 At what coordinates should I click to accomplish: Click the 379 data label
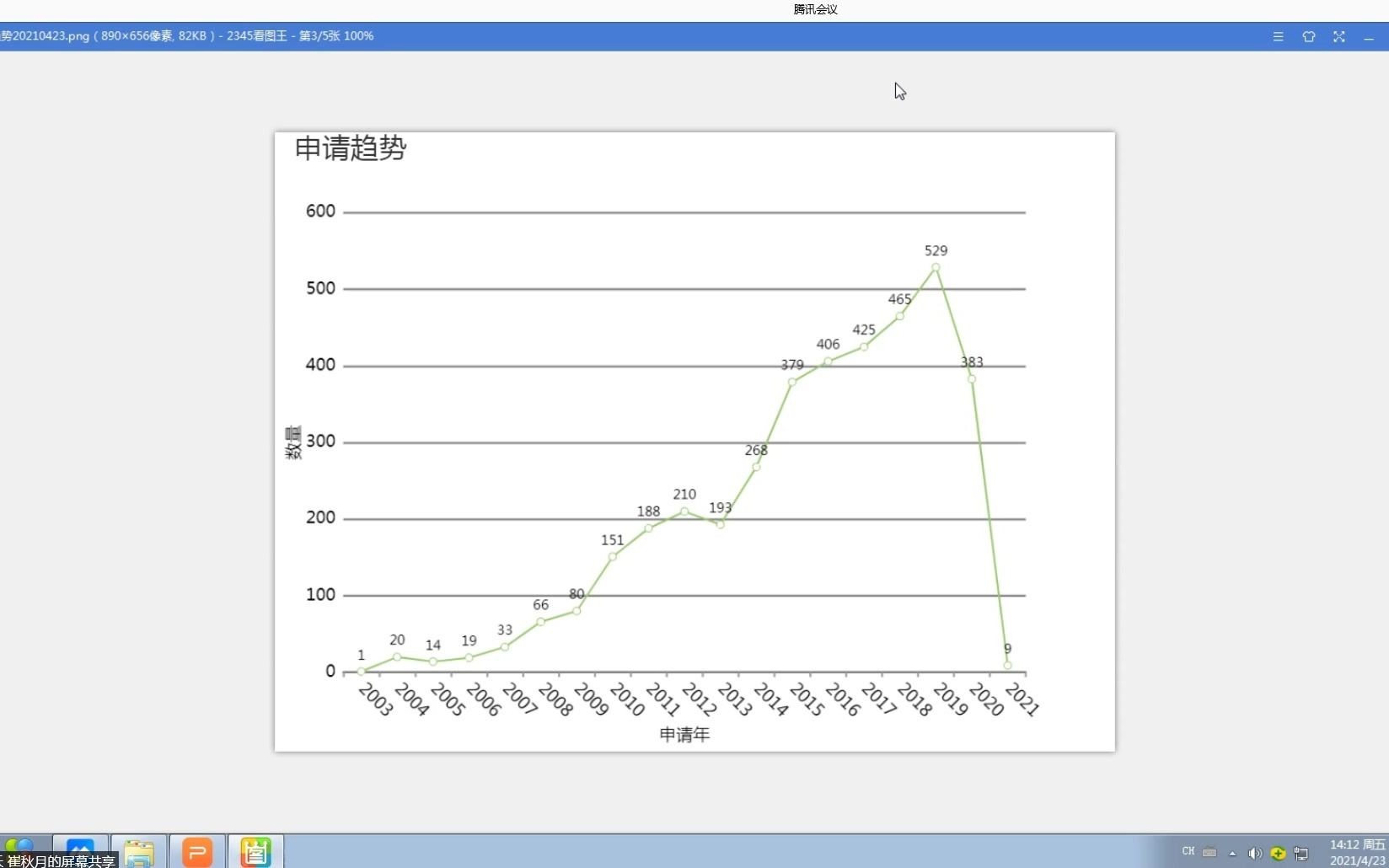pyautogui.click(x=792, y=365)
